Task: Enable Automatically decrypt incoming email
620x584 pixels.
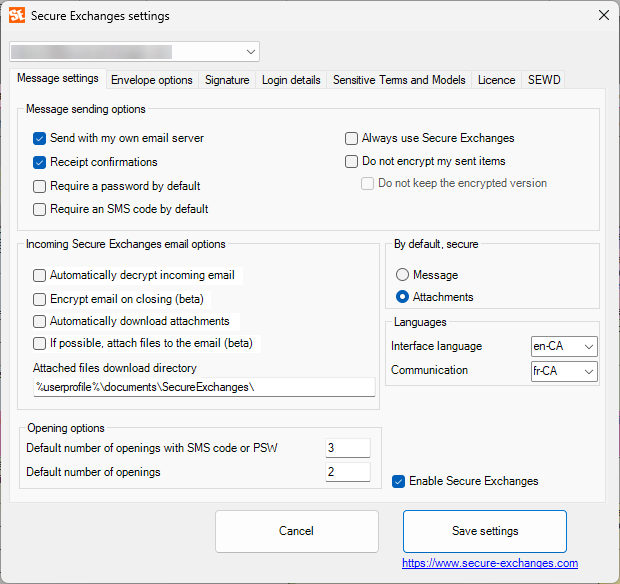Action: pyautogui.click(x=40, y=275)
